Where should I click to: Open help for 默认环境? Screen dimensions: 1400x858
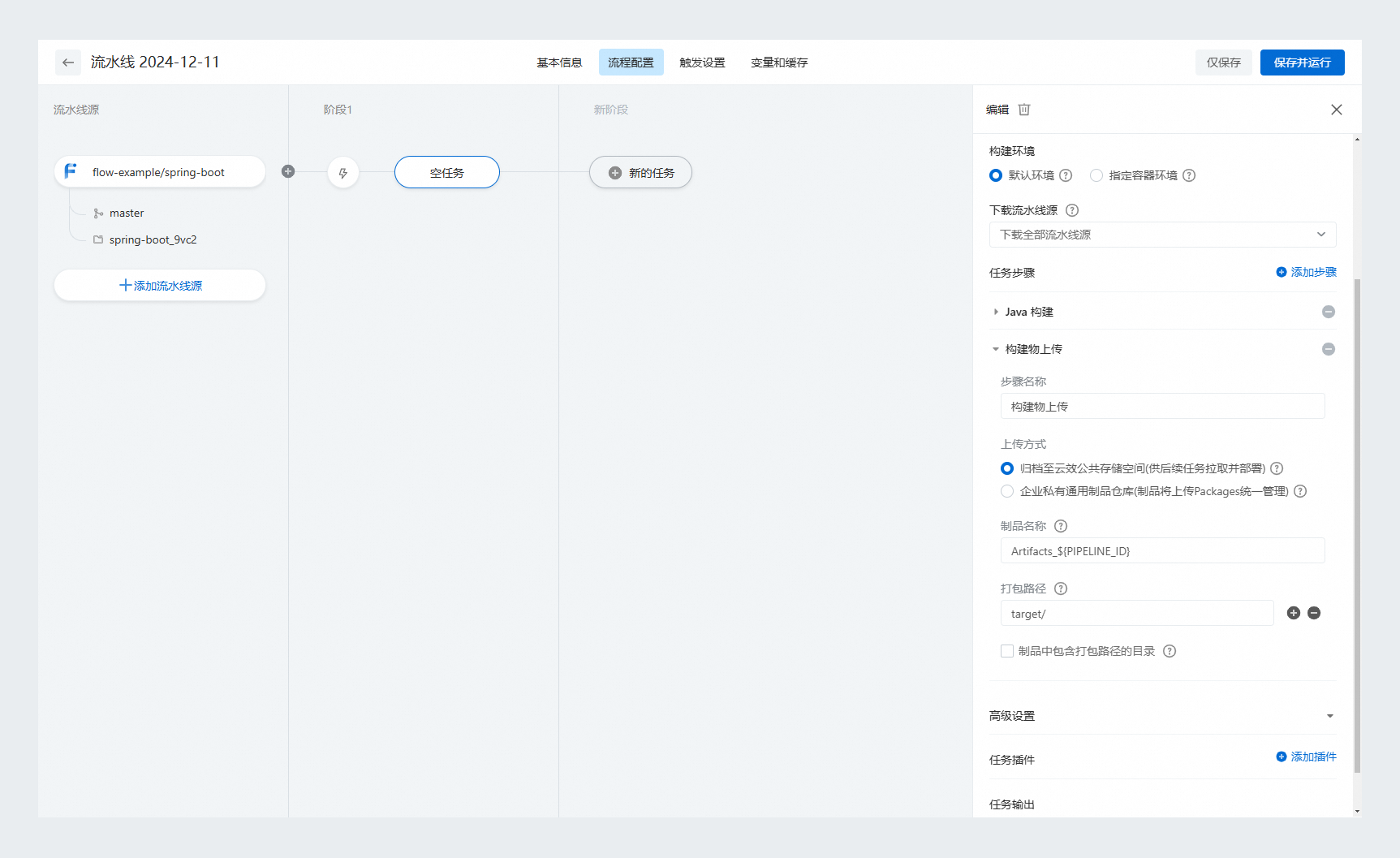(1066, 175)
